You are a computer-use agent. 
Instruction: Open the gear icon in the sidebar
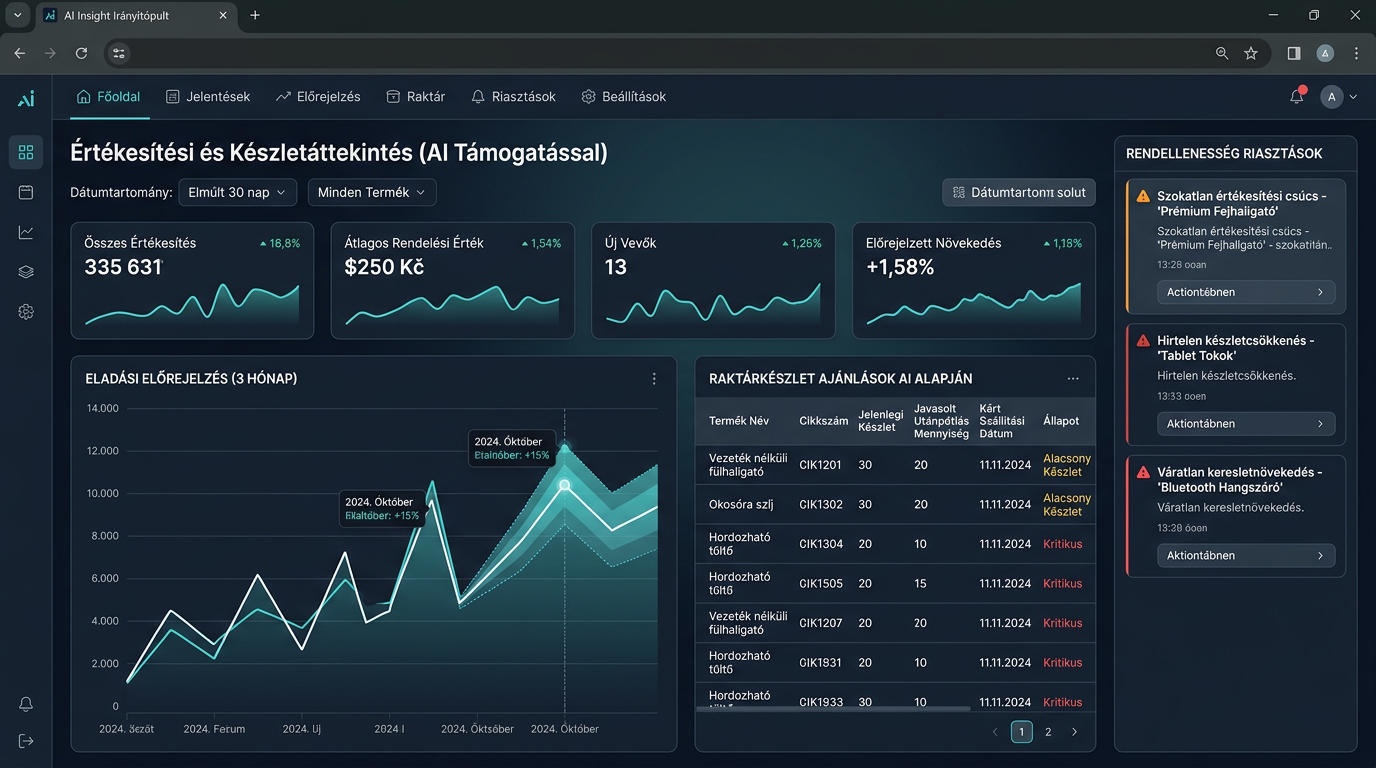pyautogui.click(x=26, y=312)
